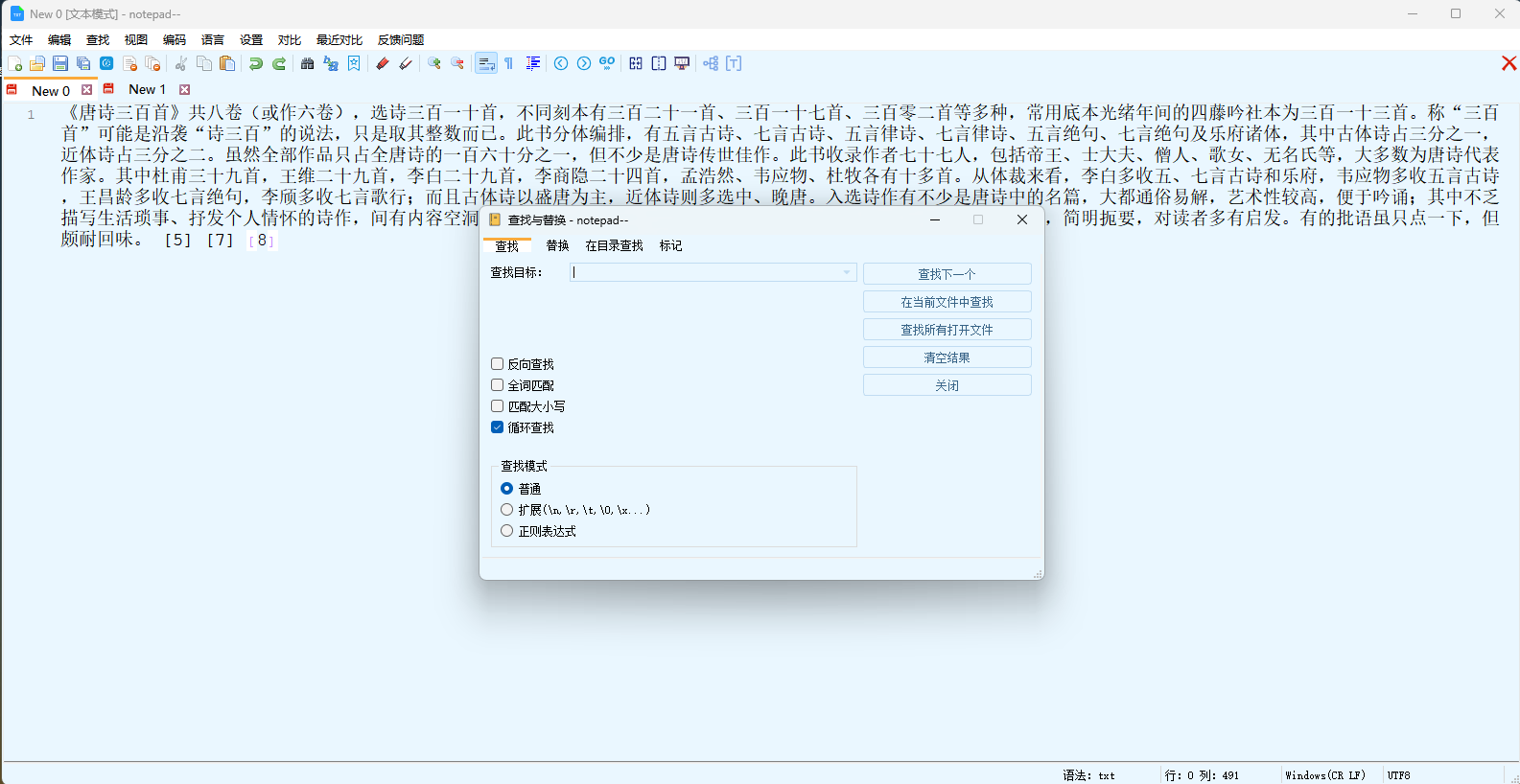1520x784 pixels.
Task: Click the file compare icon
Action: click(x=636, y=63)
